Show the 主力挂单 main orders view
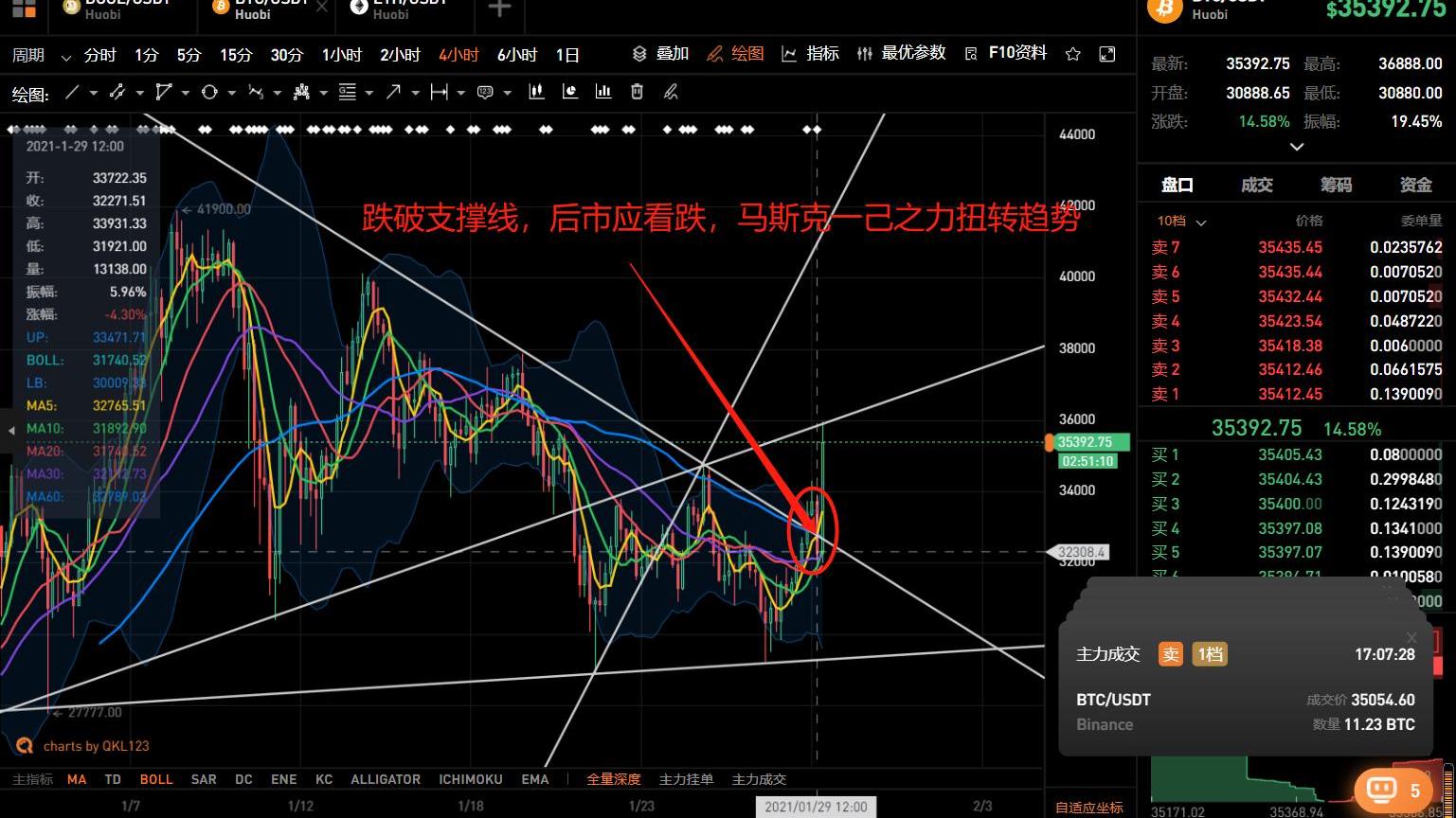Image resolution: width=1456 pixels, height=818 pixels. click(686, 779)
